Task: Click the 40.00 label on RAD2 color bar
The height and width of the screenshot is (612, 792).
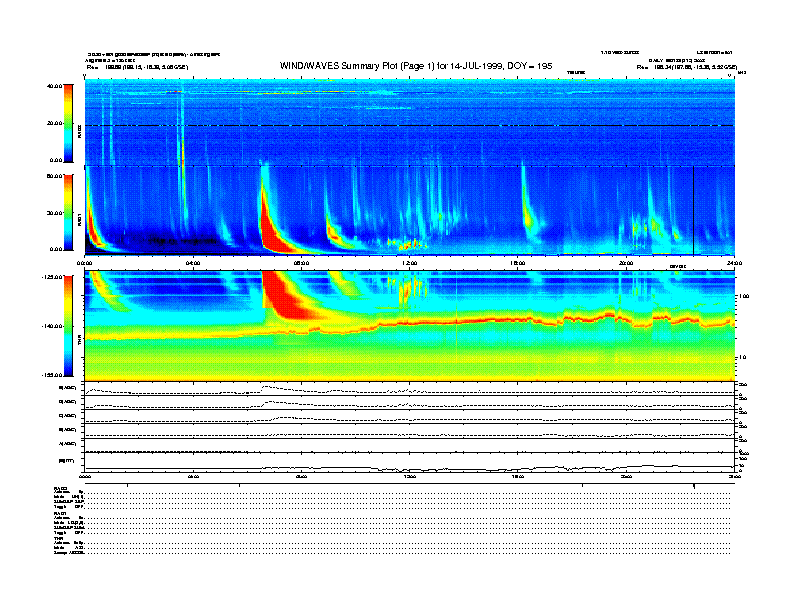Action: pyautogui.click(x=55, y=86)
